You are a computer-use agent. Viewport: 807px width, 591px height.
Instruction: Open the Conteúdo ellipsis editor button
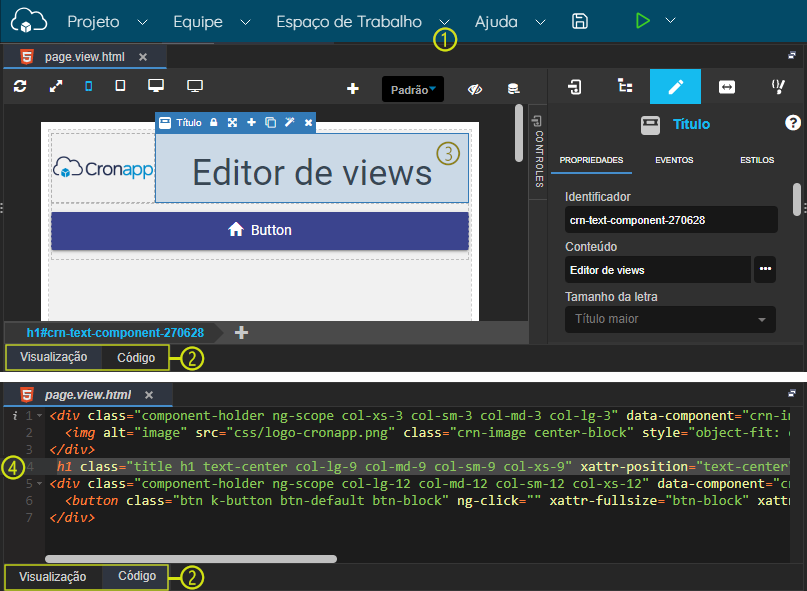pyautogui.click(x=765, y=269)
